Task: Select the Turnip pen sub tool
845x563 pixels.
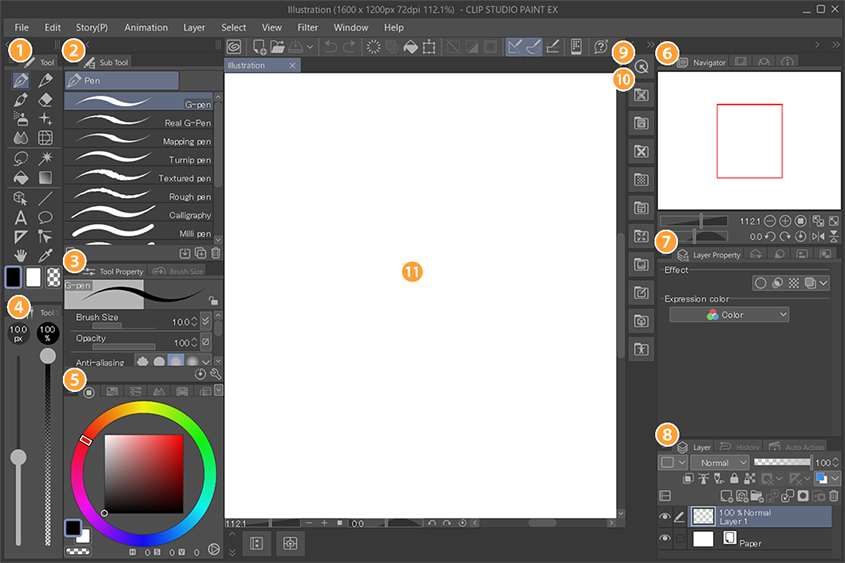Action: [138, 160]
